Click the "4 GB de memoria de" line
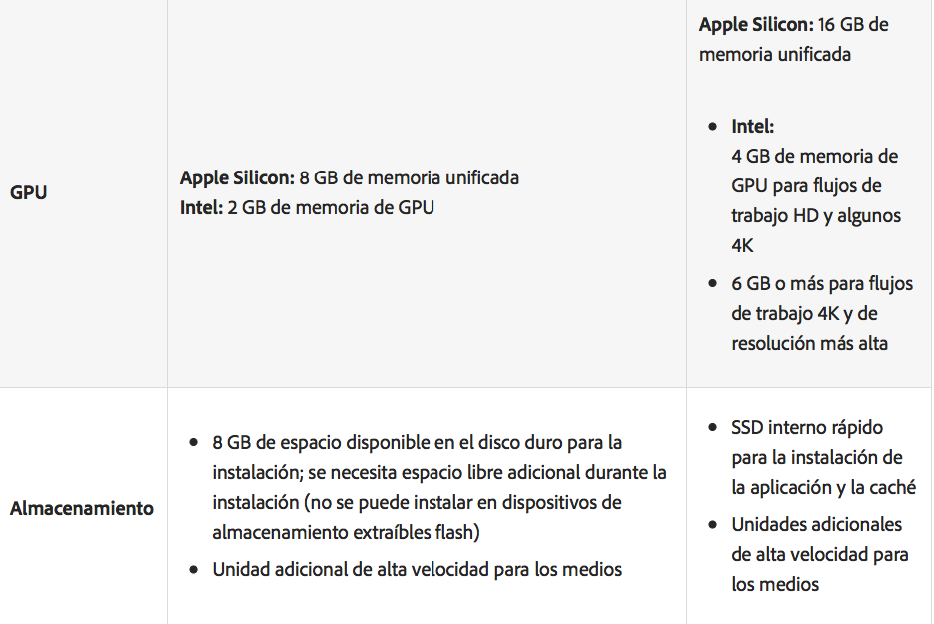This screenshot has height=624, width=934. pos(815,157)
